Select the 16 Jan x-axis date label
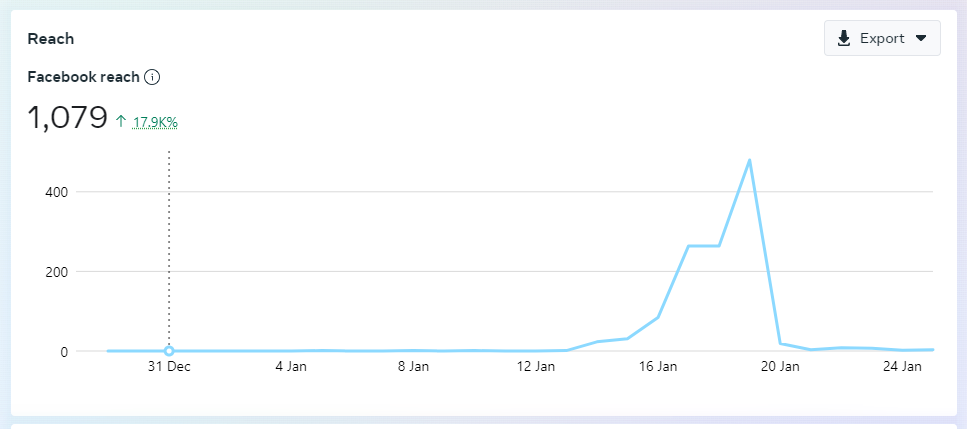This screenshot has width=967, height=429. (658, 367)
